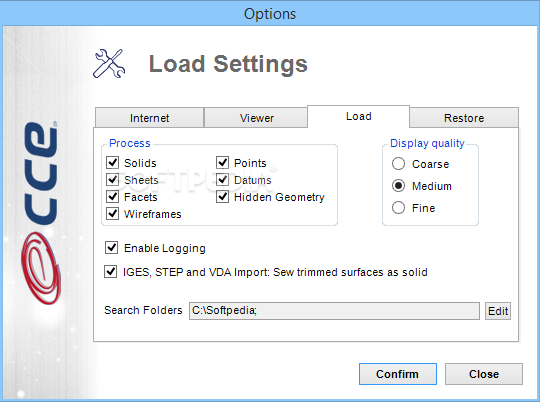Disable Facets processing
540x402 pixels.
click(113, 196)
